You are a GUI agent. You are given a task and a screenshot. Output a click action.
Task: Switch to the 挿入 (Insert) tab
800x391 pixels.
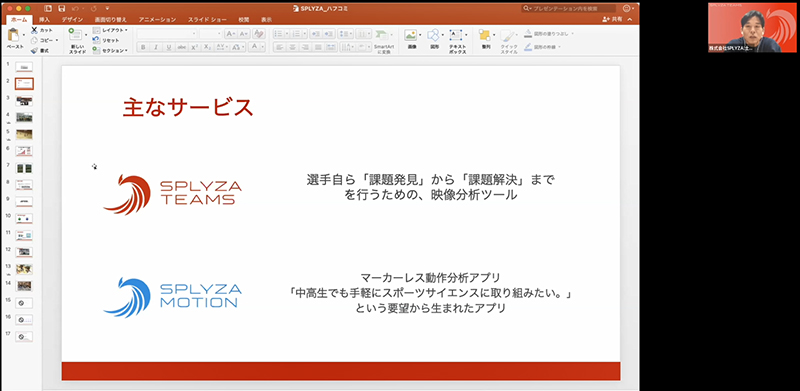45,19
